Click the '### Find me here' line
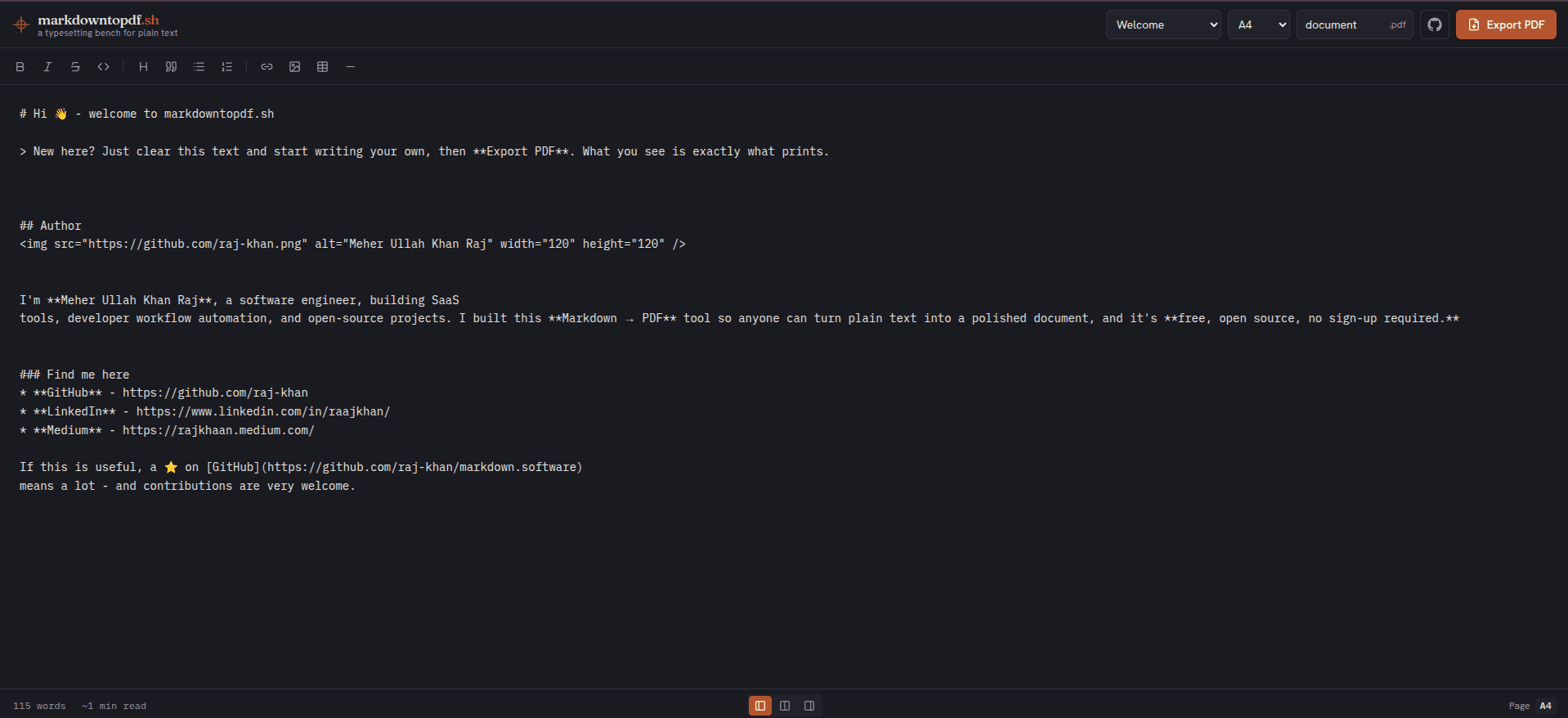Image resolution: width=1568 pixels, height=718 pixels. [x=74, y=375]
